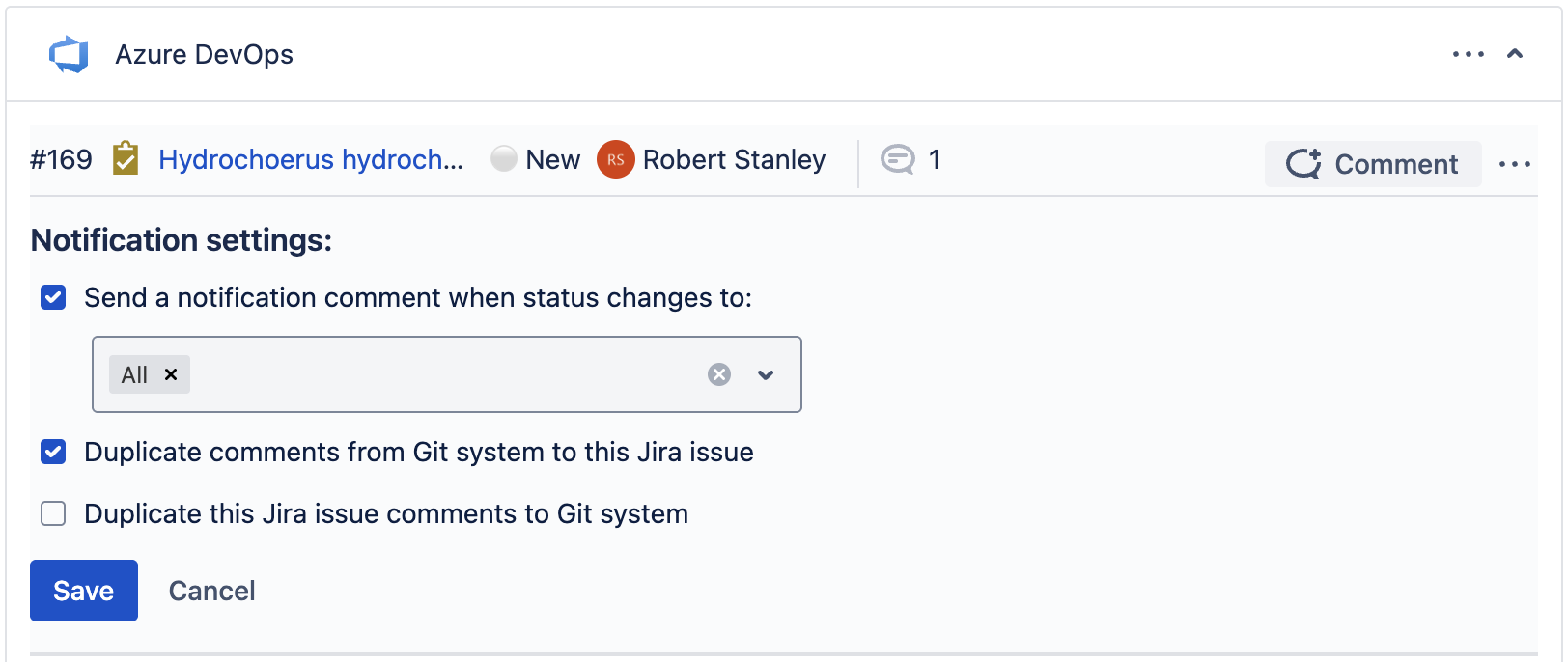Click the comment count bubble icon
1568x662 pixels.
(x=898, y=159)
